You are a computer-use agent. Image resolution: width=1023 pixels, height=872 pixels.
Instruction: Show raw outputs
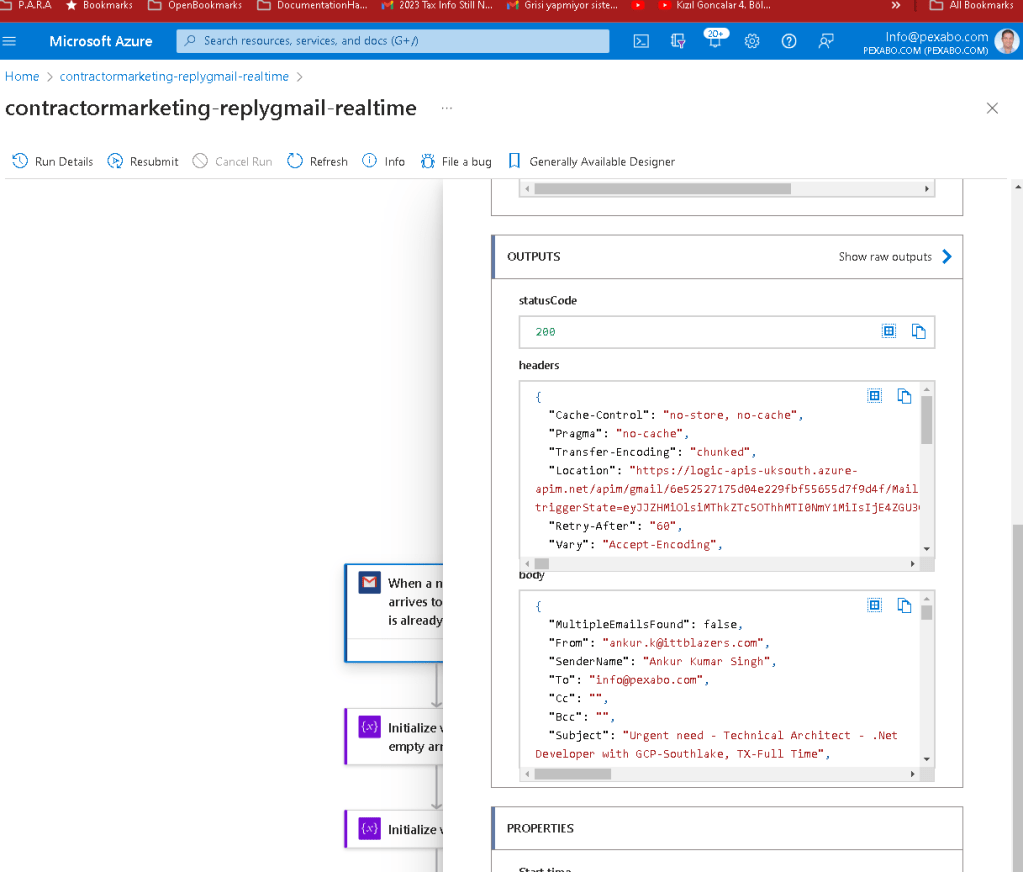(x=885, y=257)
